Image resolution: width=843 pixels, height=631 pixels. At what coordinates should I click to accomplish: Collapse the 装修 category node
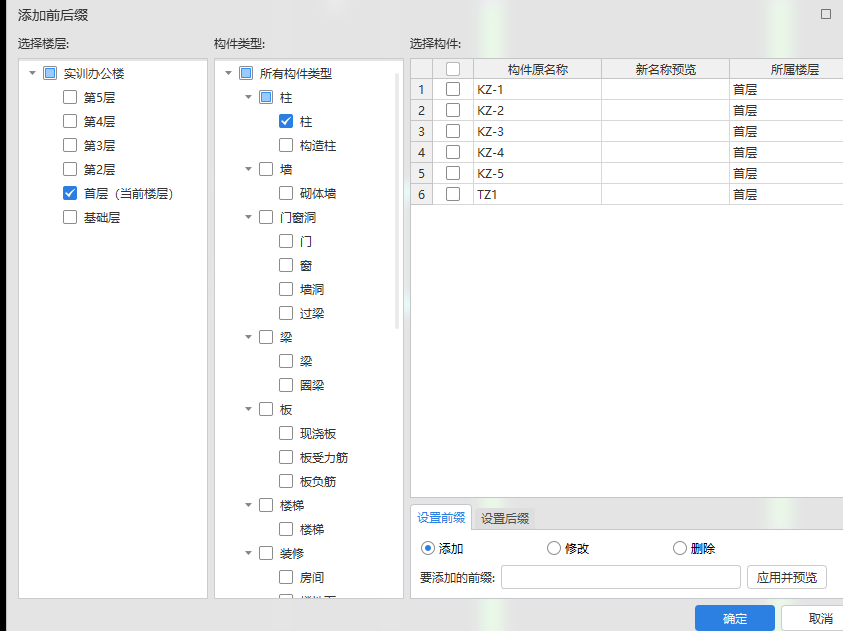click(248, 553)
